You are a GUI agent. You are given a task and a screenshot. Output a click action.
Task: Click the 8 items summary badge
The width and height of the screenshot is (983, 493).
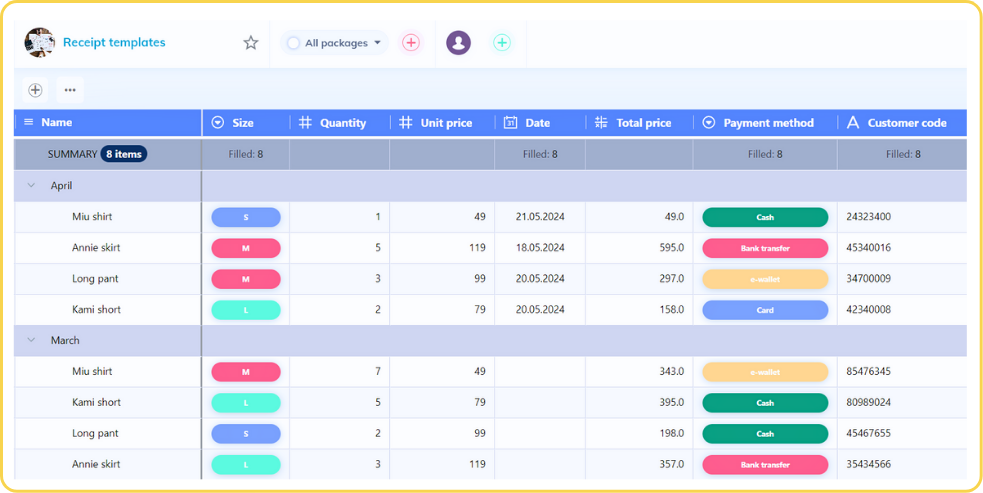pyautogui.click(x=124, y=154)
